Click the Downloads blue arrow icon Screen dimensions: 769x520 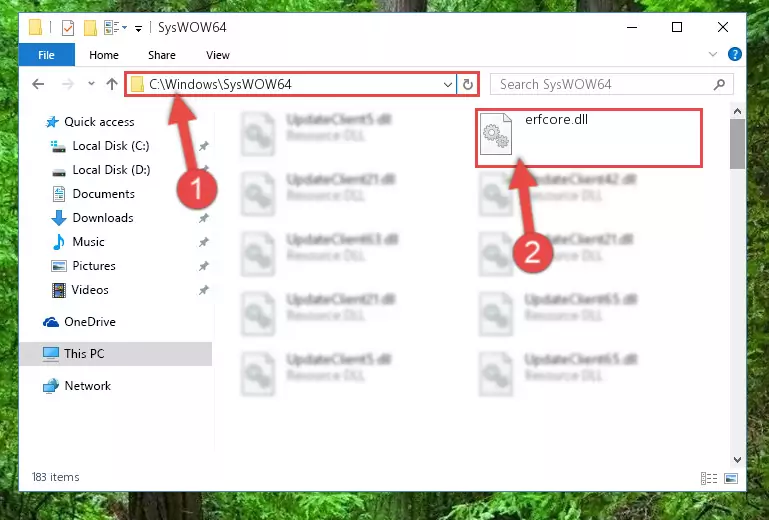59,218
